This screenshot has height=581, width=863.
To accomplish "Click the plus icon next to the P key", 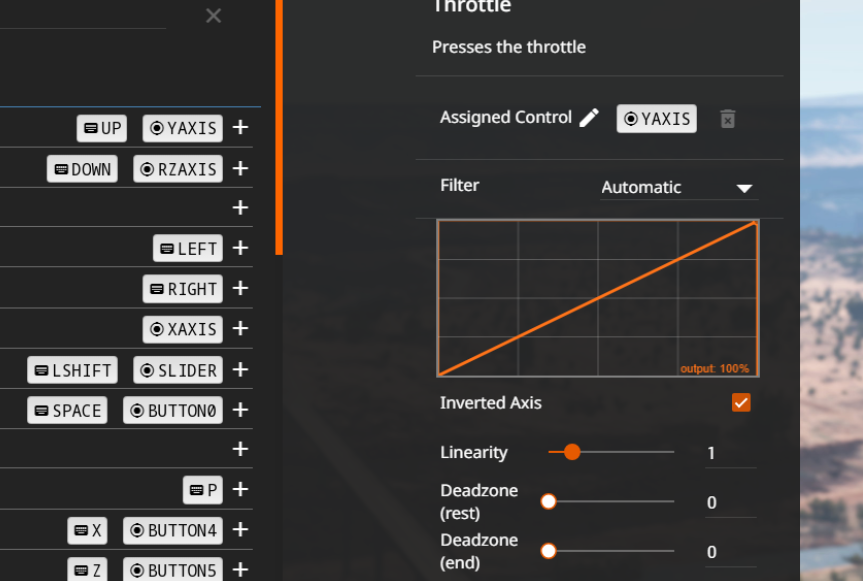I will (240, 489).
